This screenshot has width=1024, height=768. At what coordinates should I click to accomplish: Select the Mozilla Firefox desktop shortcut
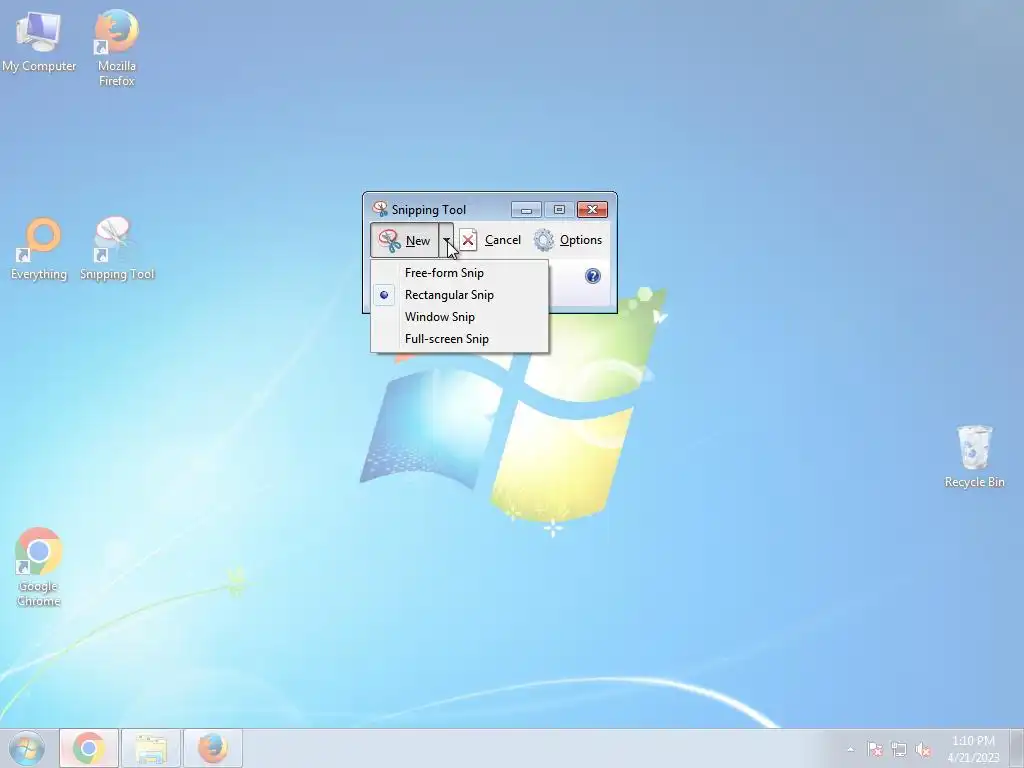(x=117, y=48)
